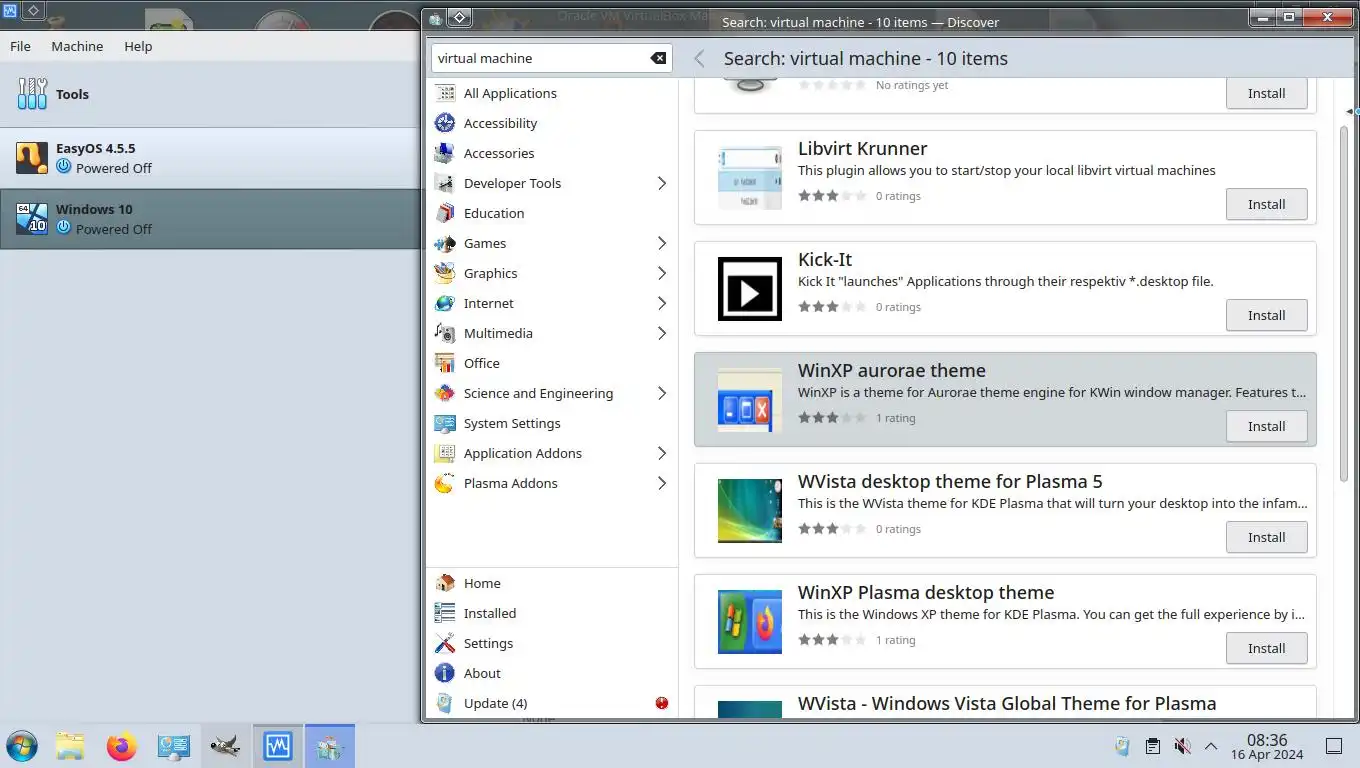The height and width of the screenshot is (768, 1360).
Task: Install WVista desktop theme for Plasma 5
Action: [x=1266, y=537]
